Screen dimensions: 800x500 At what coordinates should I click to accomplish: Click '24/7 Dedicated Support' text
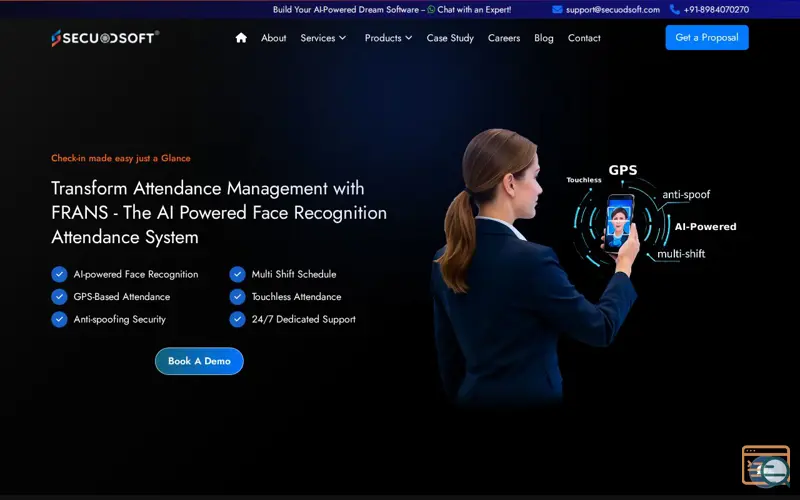(x=304, y=319)
